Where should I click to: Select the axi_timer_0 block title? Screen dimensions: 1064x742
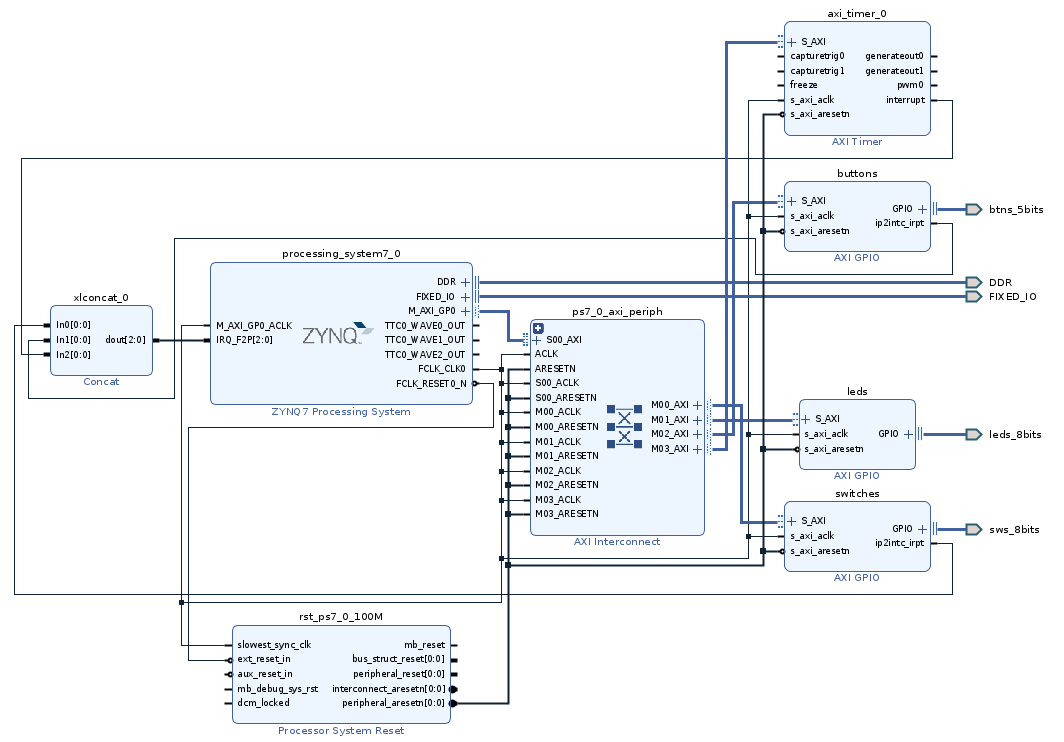[x=857, y=13]
